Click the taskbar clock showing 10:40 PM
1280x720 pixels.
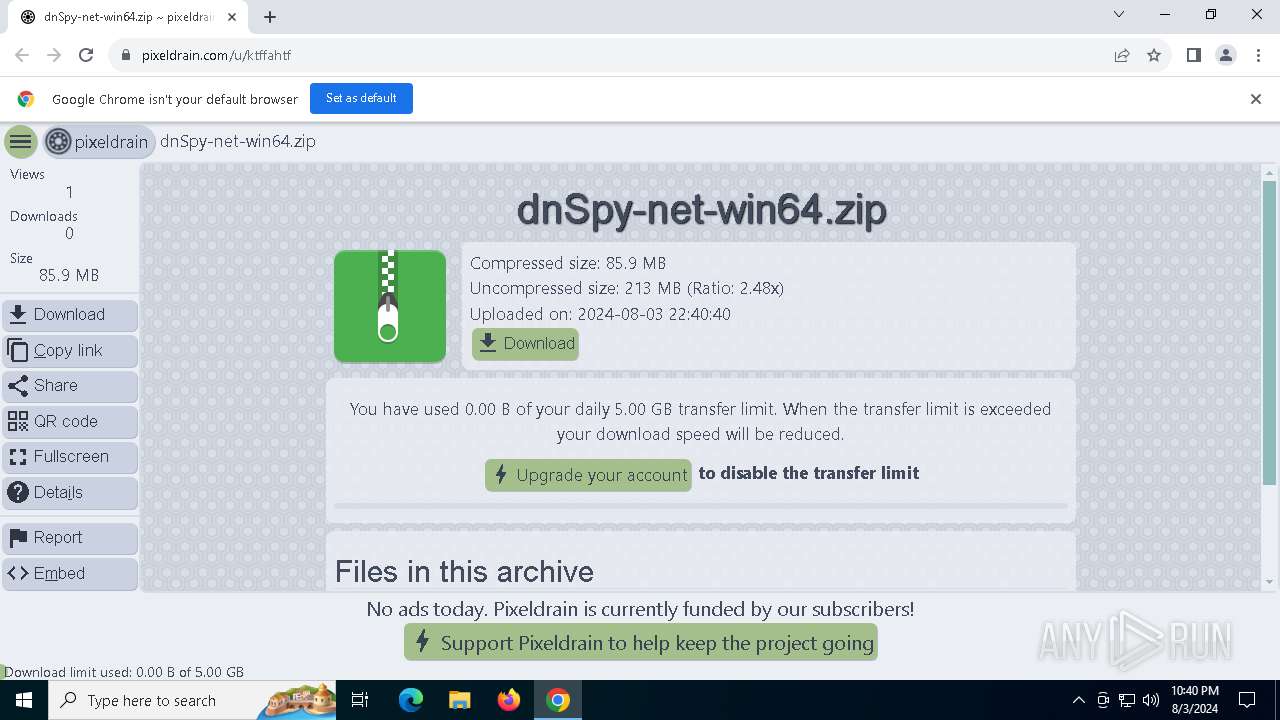pyautogui.click(x=1195, y=700)
